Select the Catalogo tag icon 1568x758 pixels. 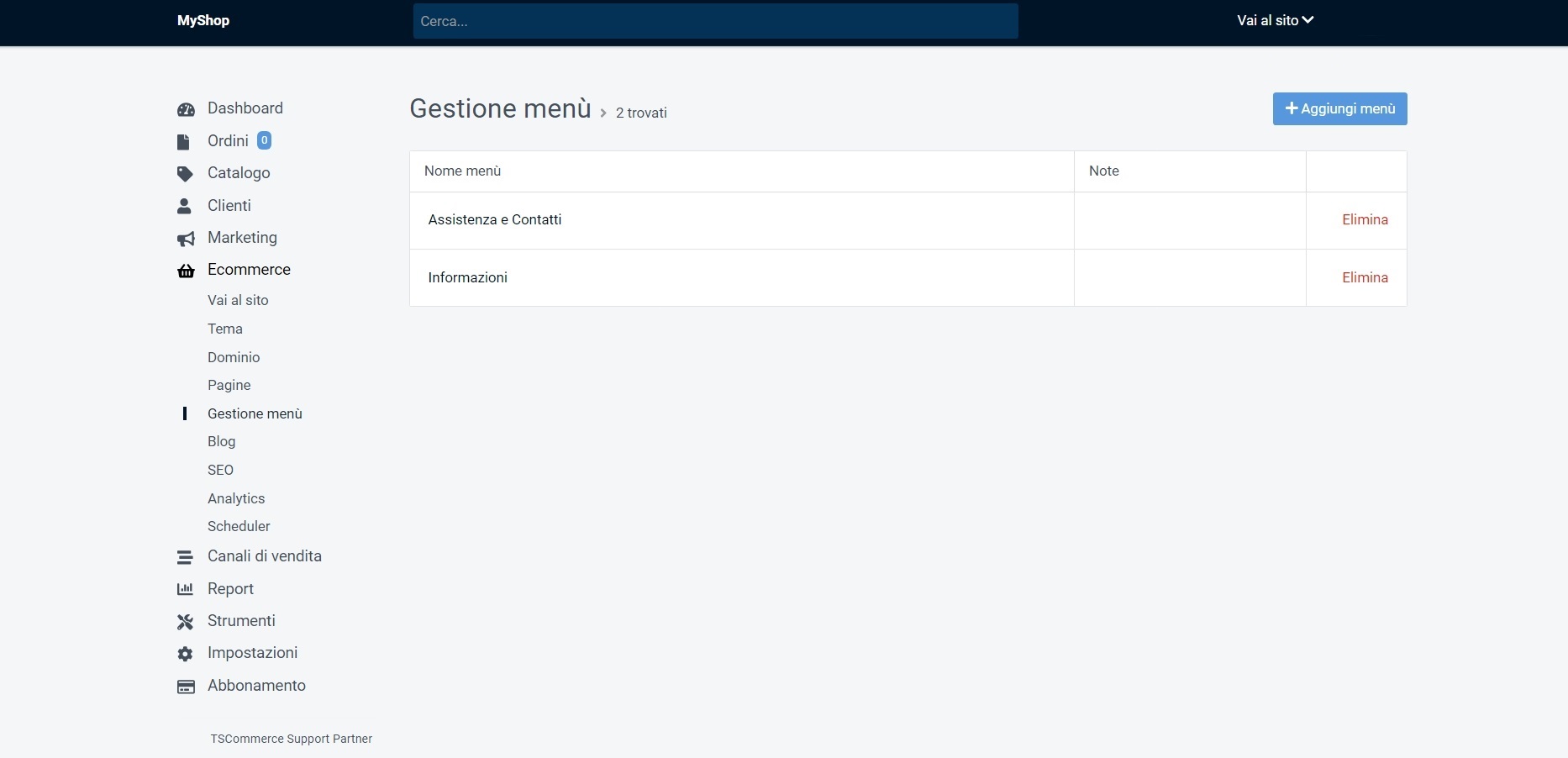coord(185,174)
